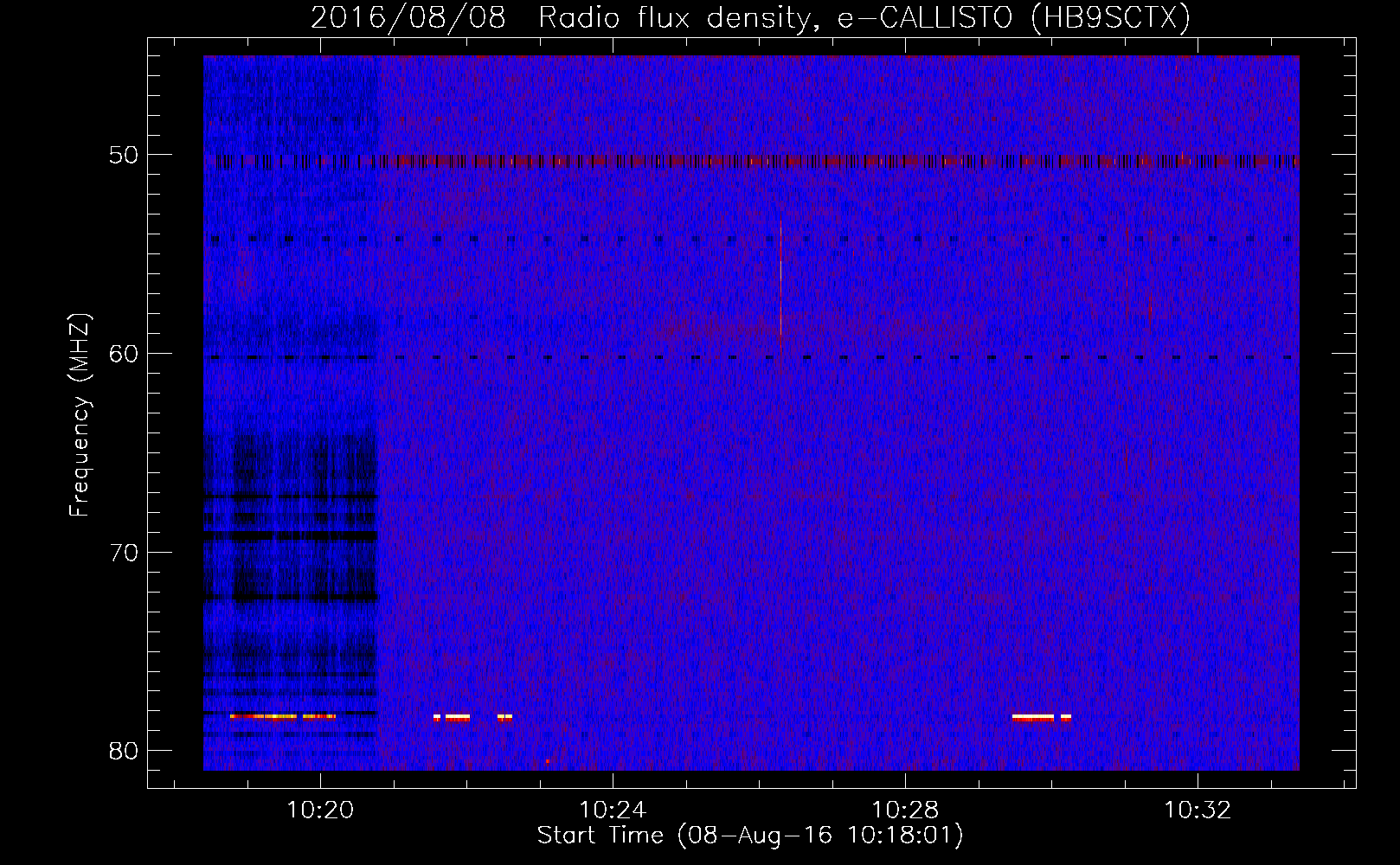Click the plot title '2016/08/08 Radio flux density'
The width and height of the screenshot is (1400, 865).
click(x=750, y=17)
